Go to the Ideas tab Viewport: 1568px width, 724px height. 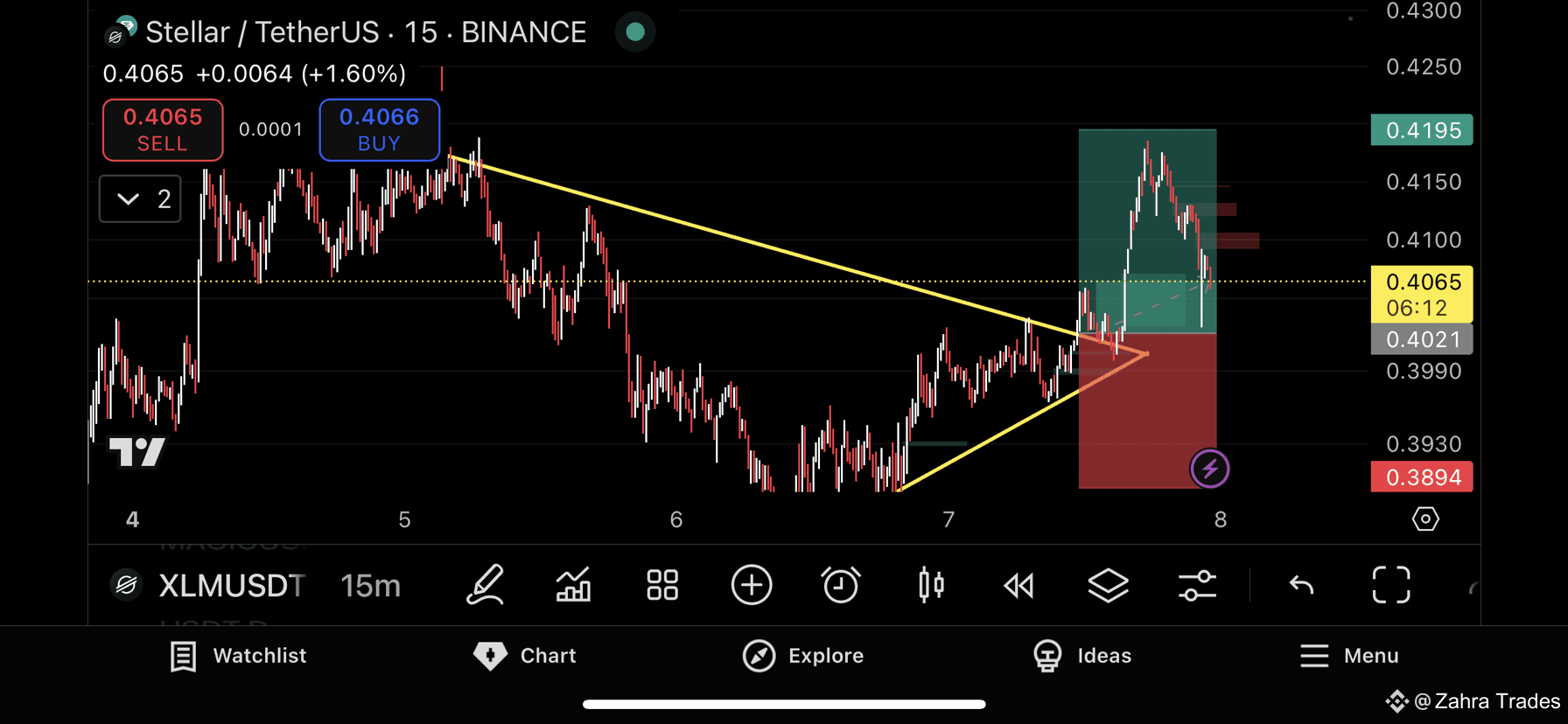(1082, 656)
